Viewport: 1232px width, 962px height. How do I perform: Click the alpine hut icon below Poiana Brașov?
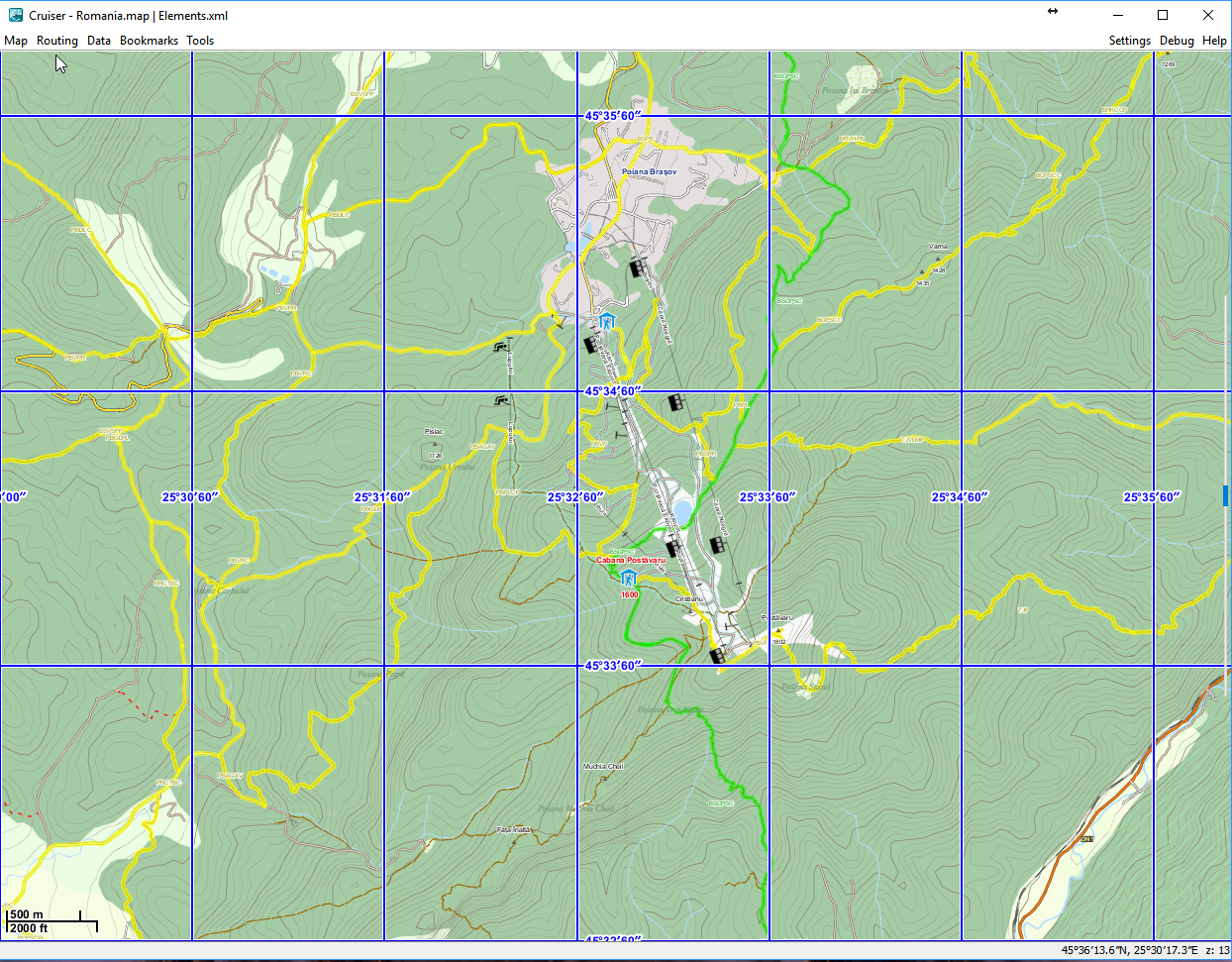[607, 321]
